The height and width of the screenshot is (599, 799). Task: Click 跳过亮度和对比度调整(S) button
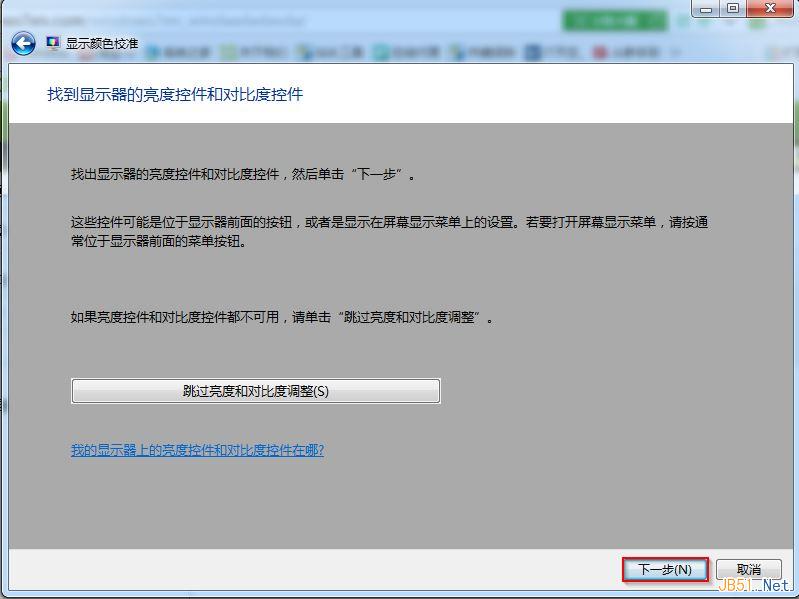click(x=256, y=391)
